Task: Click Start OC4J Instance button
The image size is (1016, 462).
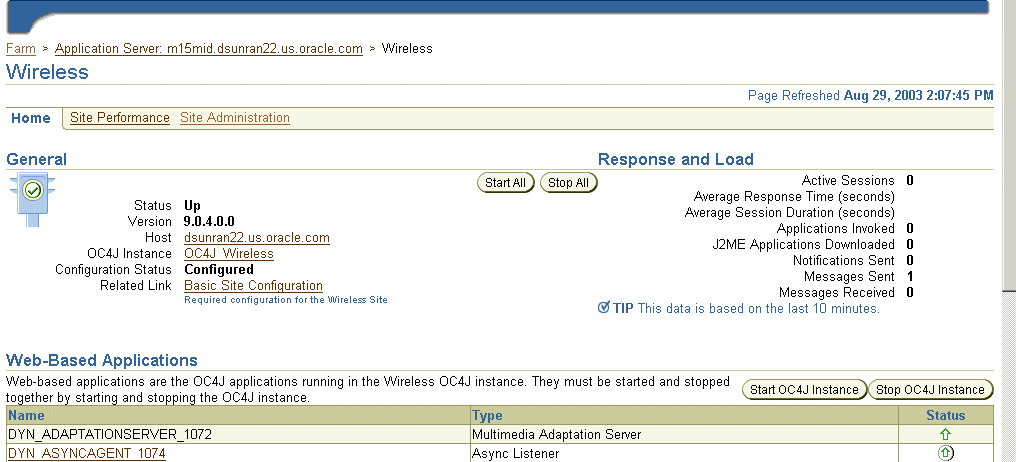Action: 804,389
